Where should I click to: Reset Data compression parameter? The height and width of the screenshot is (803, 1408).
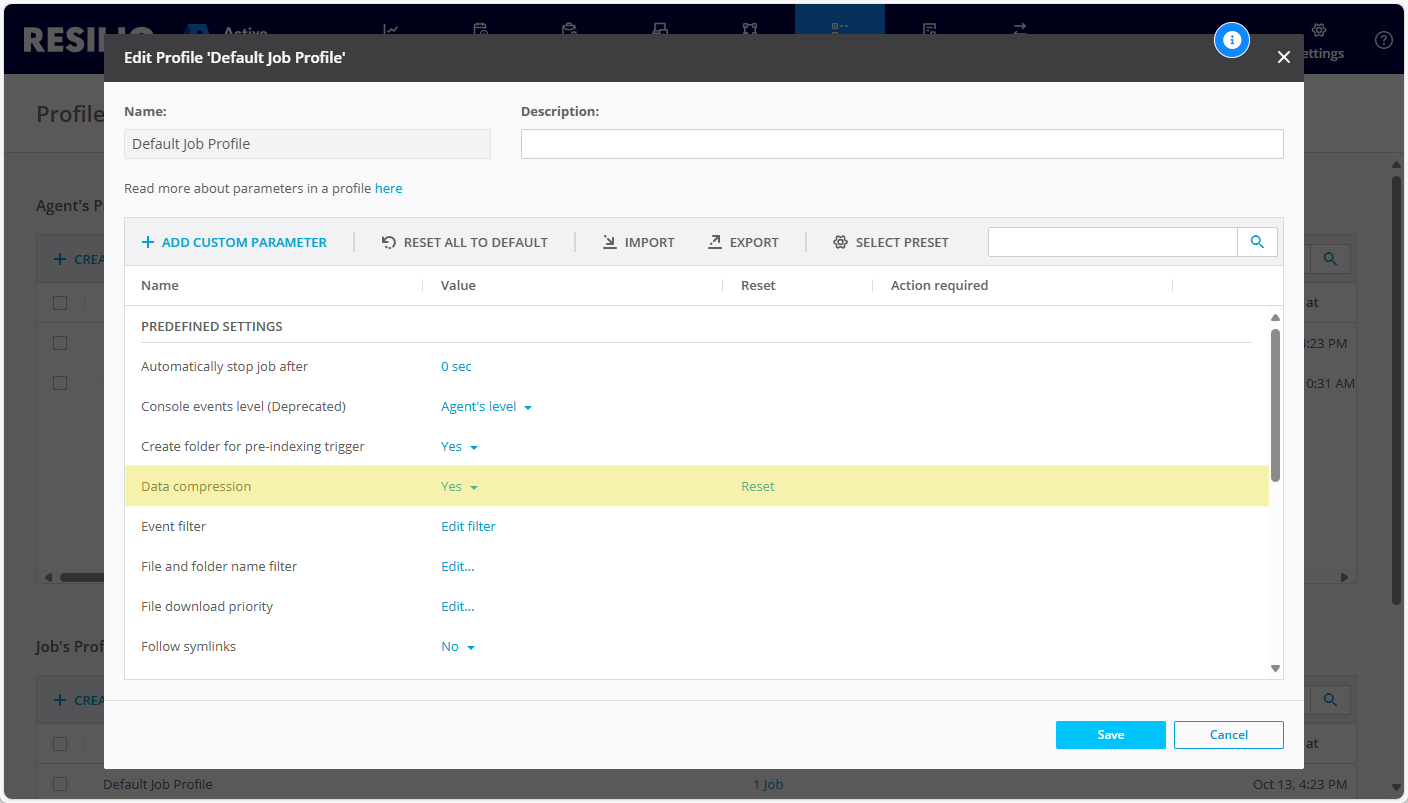point(757,487)
